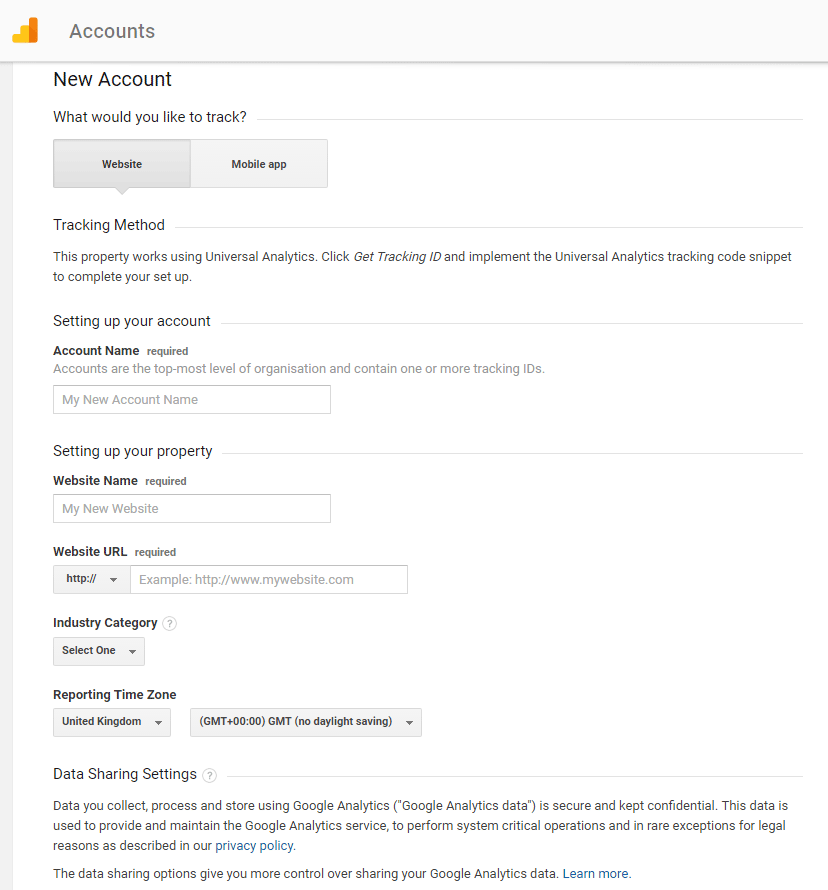This screenshot has width=828, height=890.
Task: Click the Industry Category help icon
Action: click(x=170, y=624)
